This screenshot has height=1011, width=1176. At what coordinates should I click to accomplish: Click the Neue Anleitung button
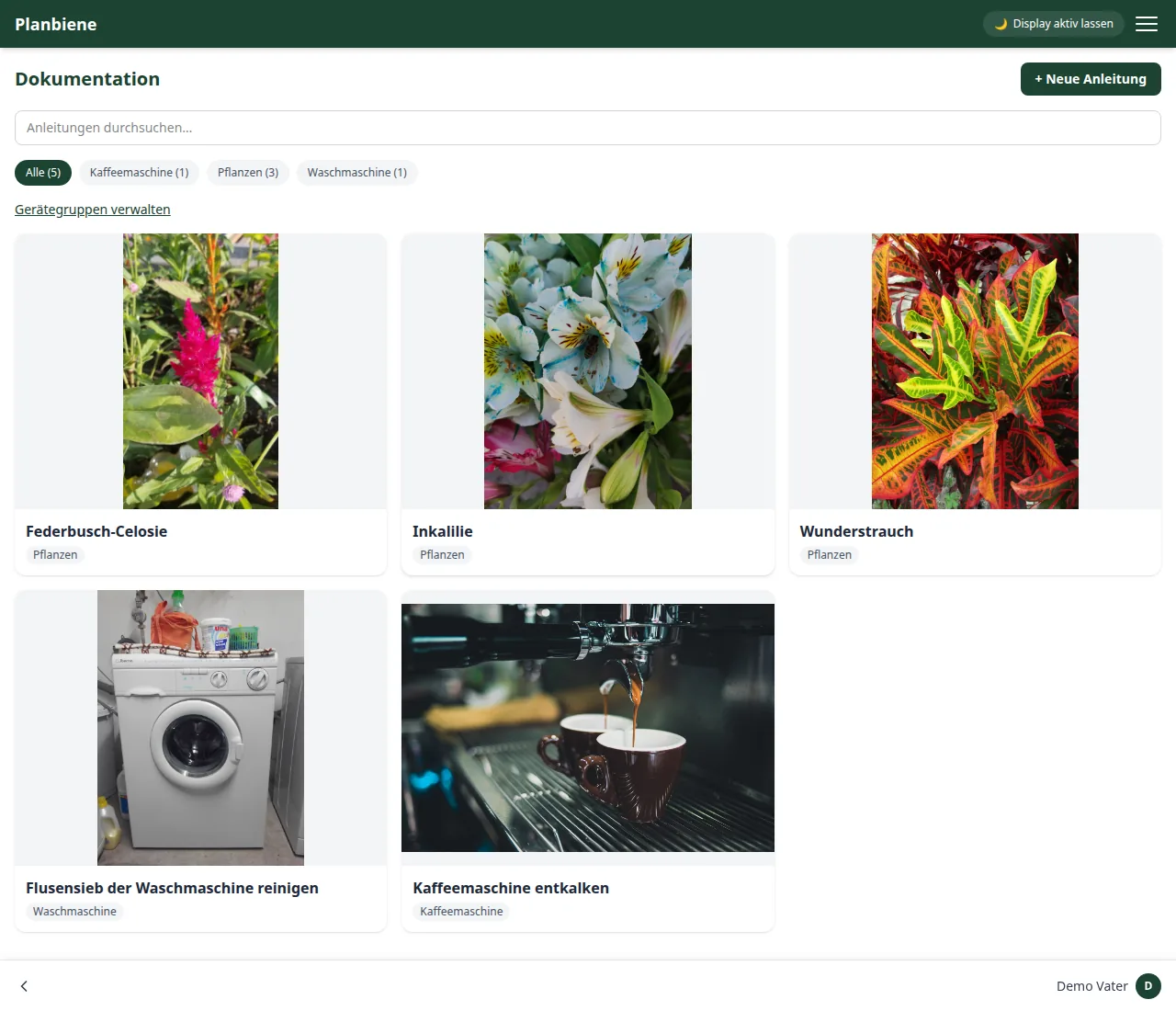(x=1091, y=79)
